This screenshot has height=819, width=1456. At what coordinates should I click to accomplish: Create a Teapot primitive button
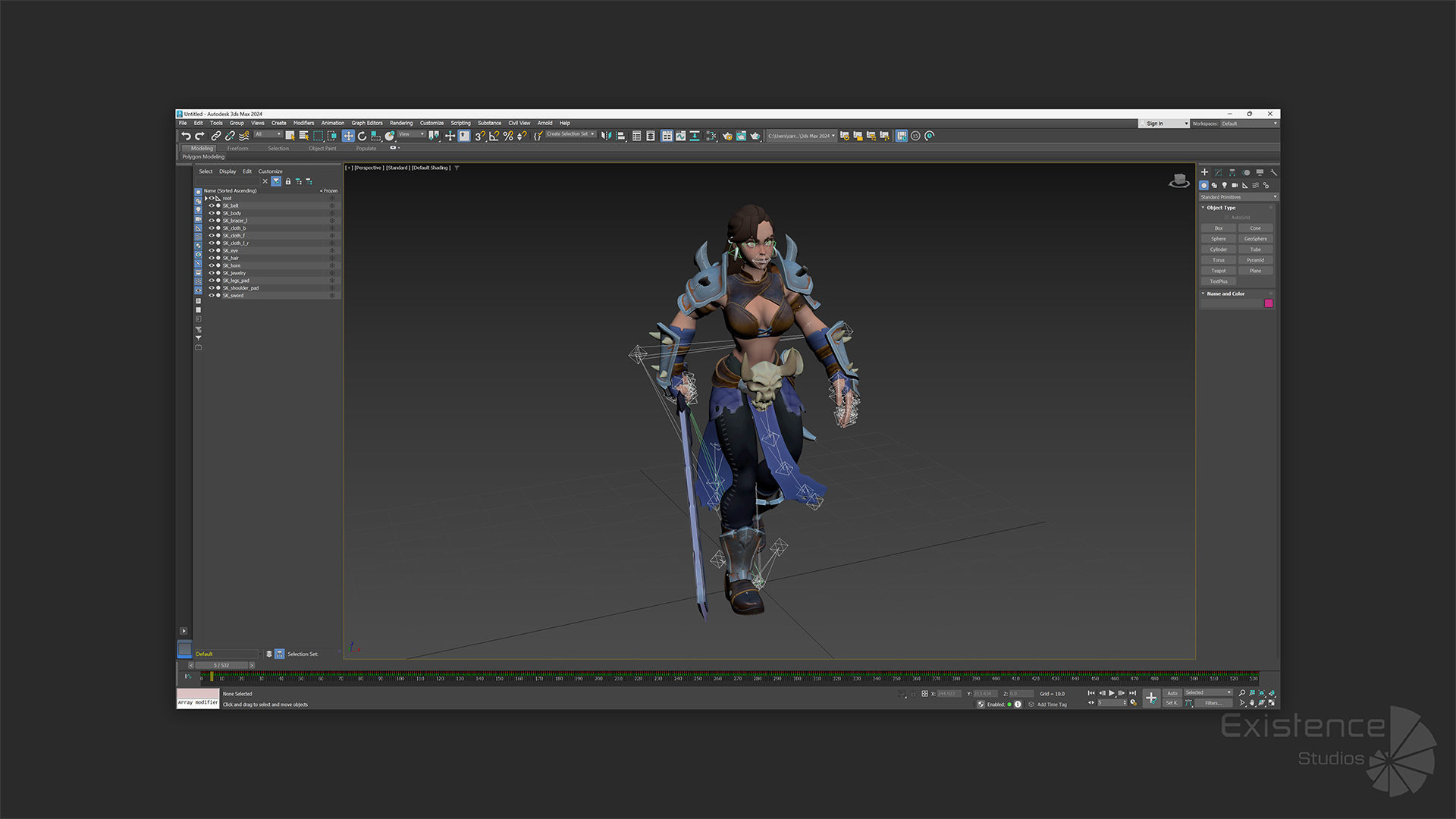click(x=1219, y=271)
